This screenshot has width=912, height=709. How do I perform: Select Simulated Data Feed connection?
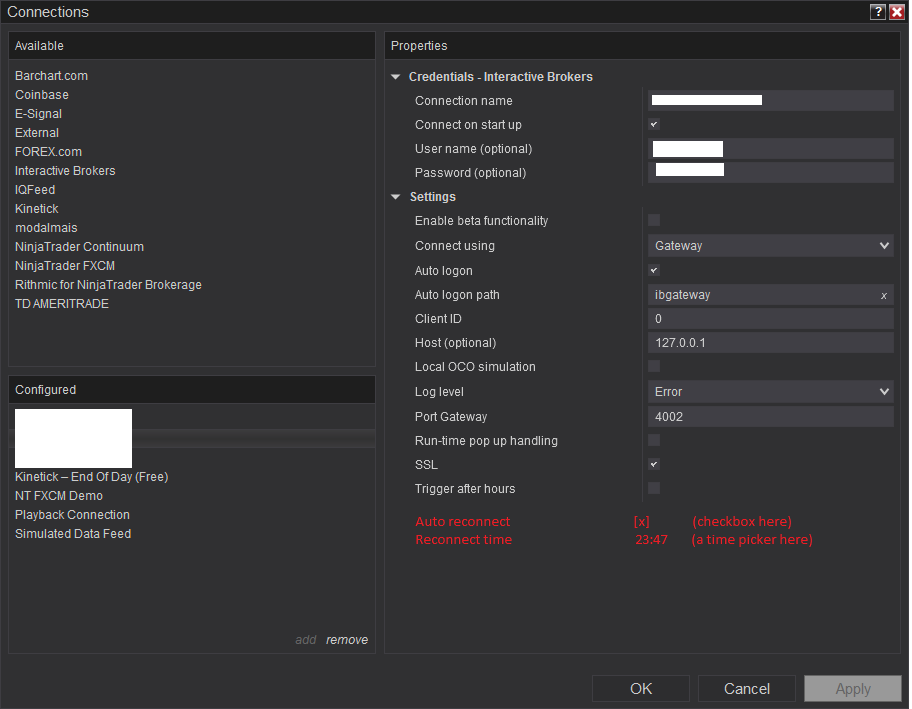[73, 534]
